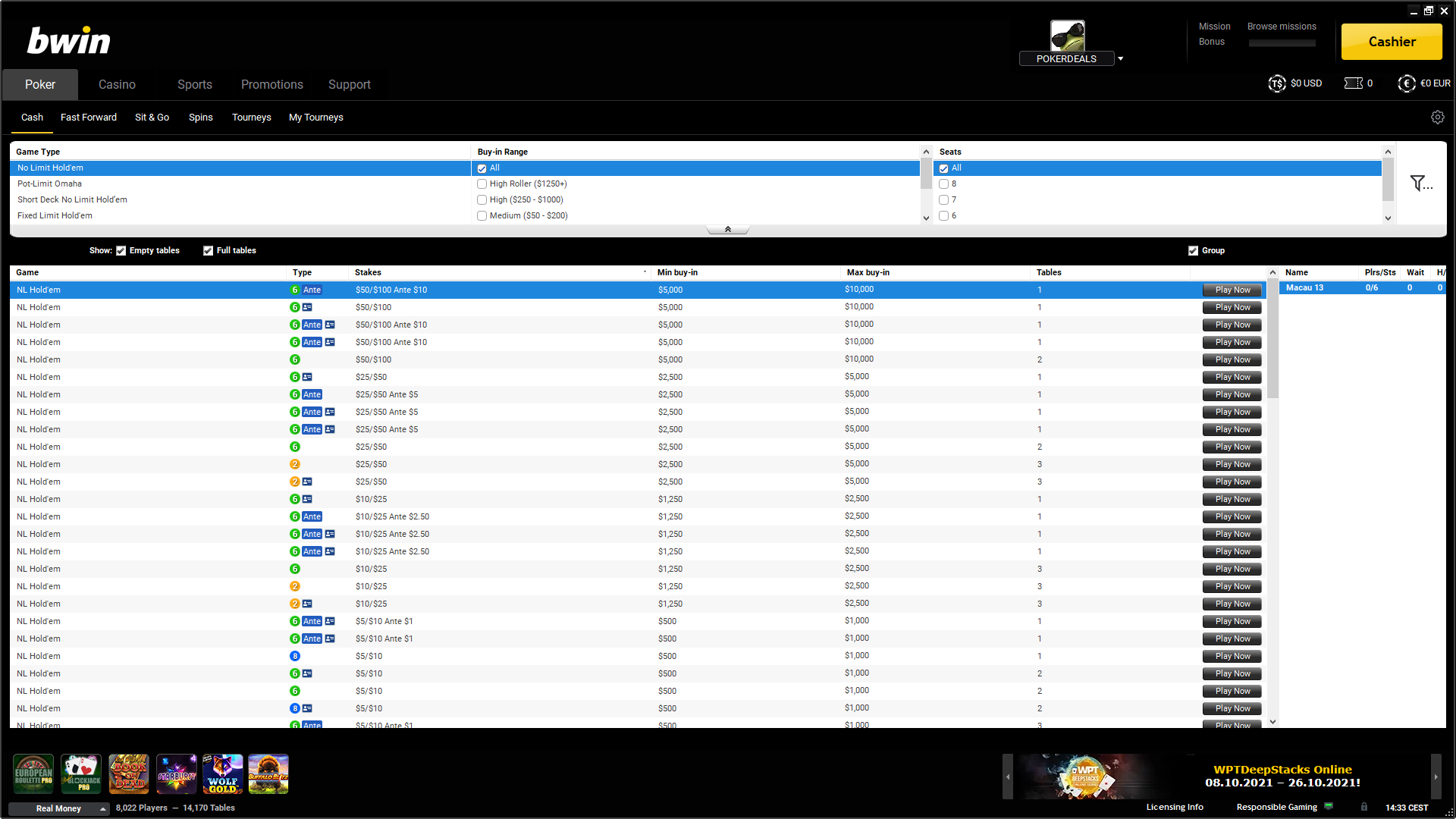Click the Seats filter scrollbar
Image resolution: width=1456 pixels, height=819 pixels.
click(1388, 180)
